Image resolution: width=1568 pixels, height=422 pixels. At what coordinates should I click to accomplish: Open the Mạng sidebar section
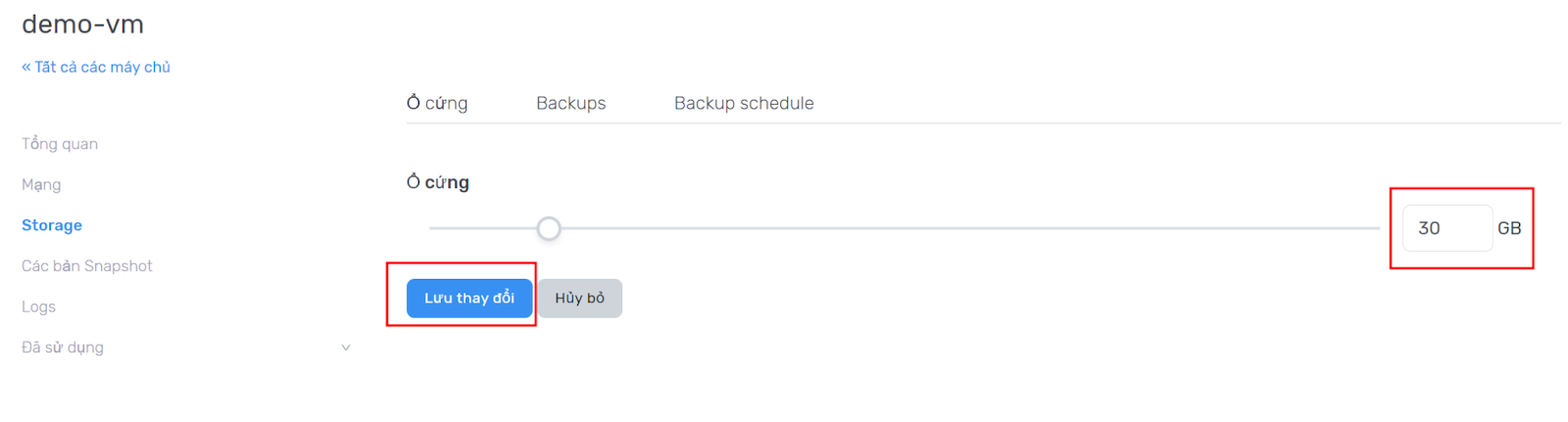(41, 184)
